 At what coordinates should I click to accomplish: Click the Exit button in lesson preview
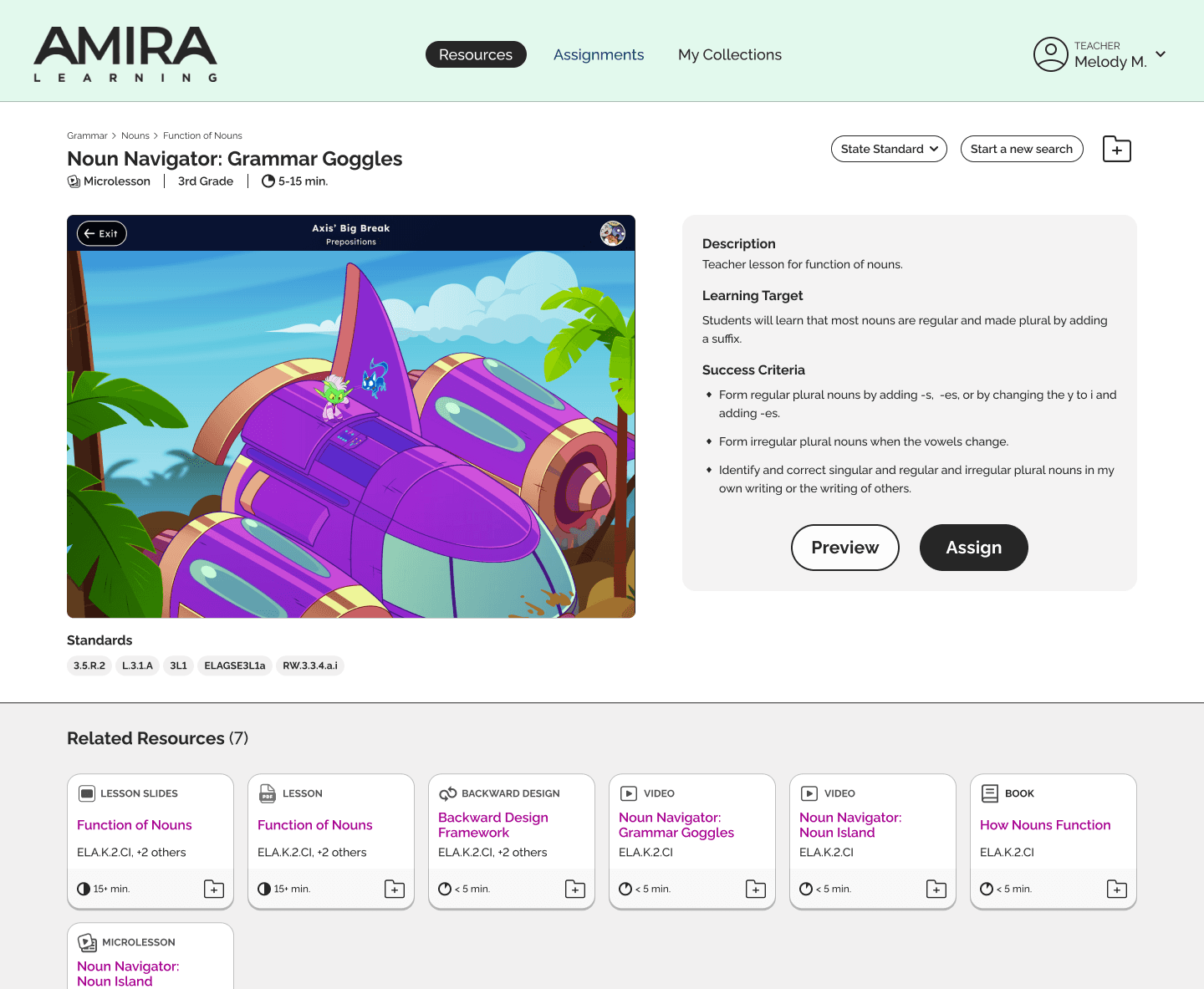pos(102,233)
